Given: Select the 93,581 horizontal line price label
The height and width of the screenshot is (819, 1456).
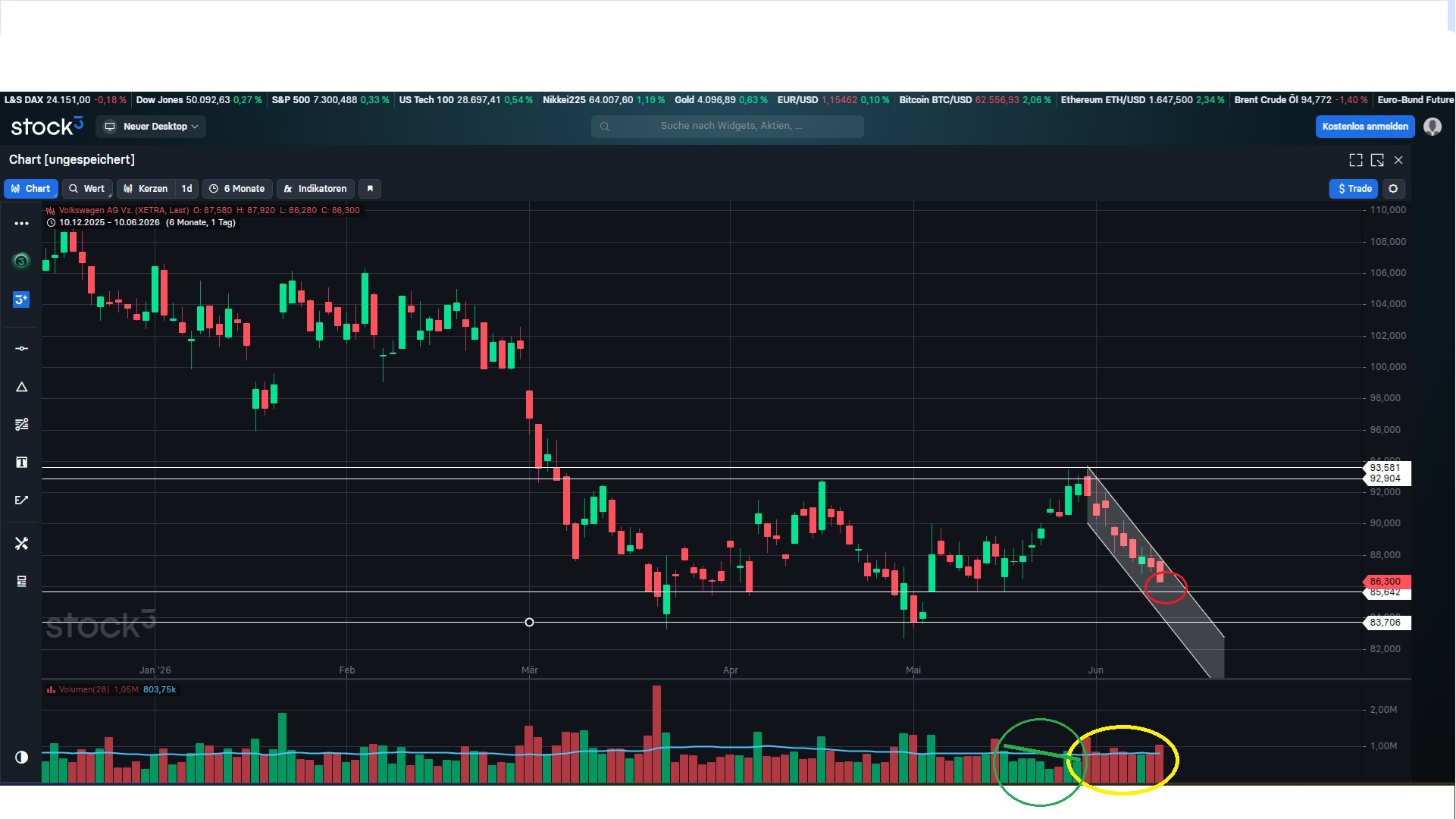Looking at the screenshot, I should tap(1386, 468).
